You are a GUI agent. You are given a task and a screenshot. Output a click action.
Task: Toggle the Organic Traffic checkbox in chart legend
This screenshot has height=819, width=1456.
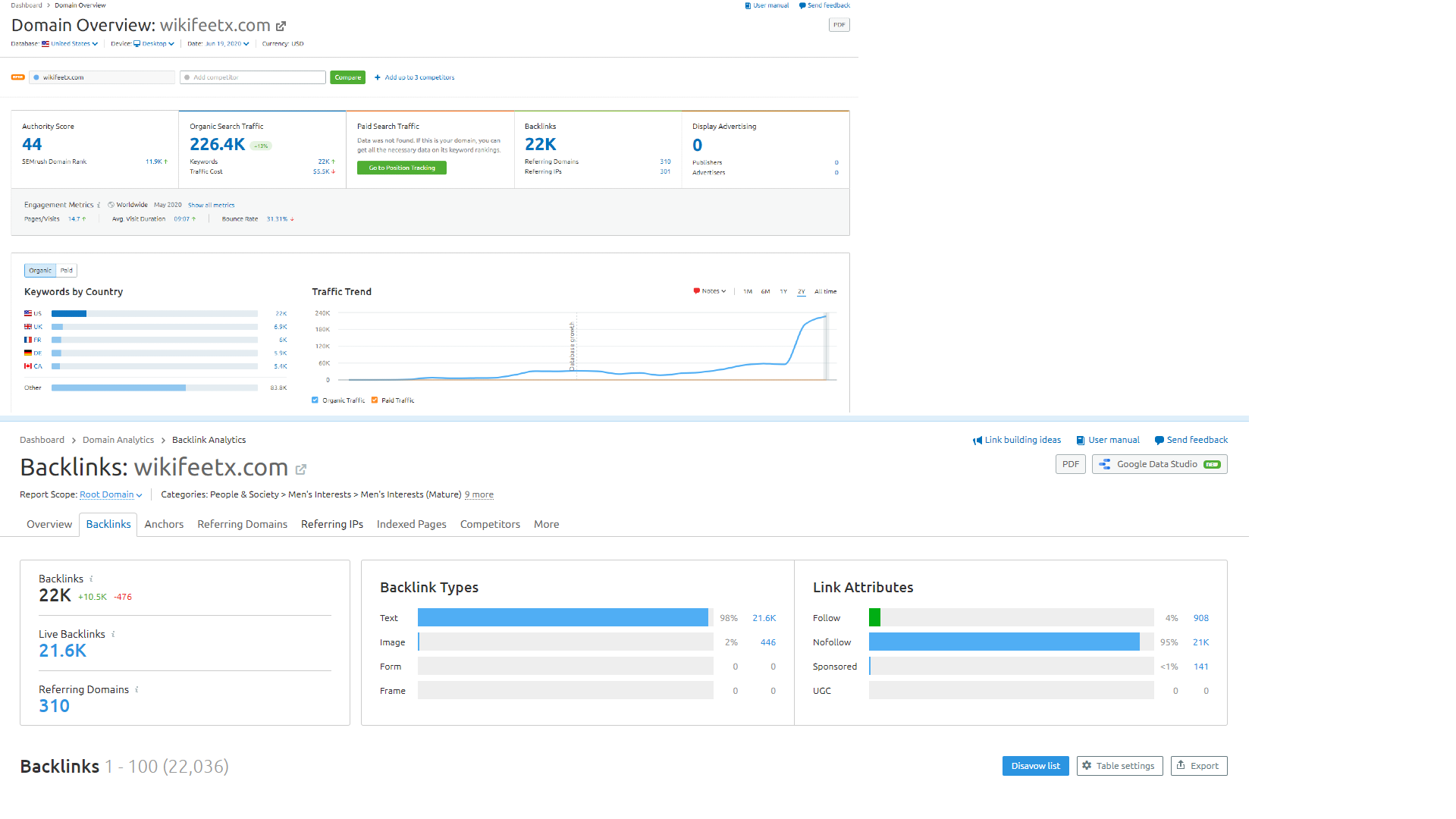(x=315, y=400)
